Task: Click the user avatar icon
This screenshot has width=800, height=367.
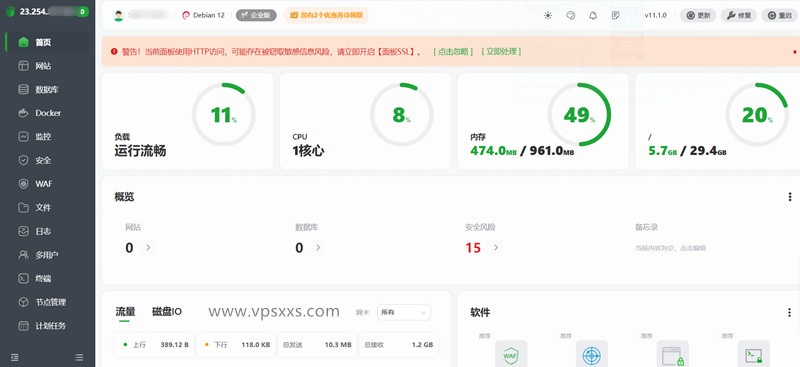Action: pyautogui.click(x=119, y=15)
